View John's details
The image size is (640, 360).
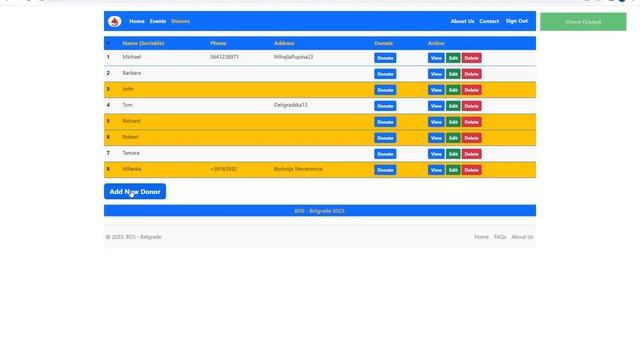pos(436,90)
